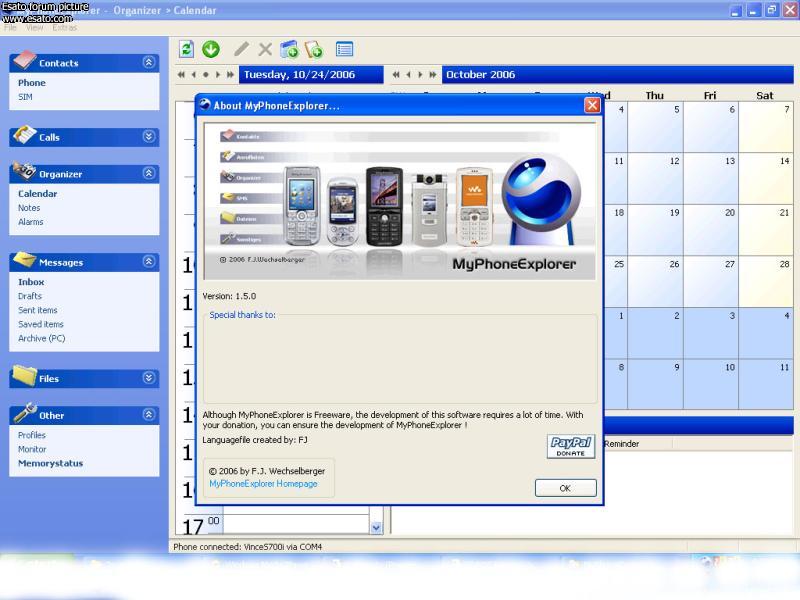This screenshot has width=800, height=600.
Task: Select Phone under Contacts
Action: pos(32,83)
